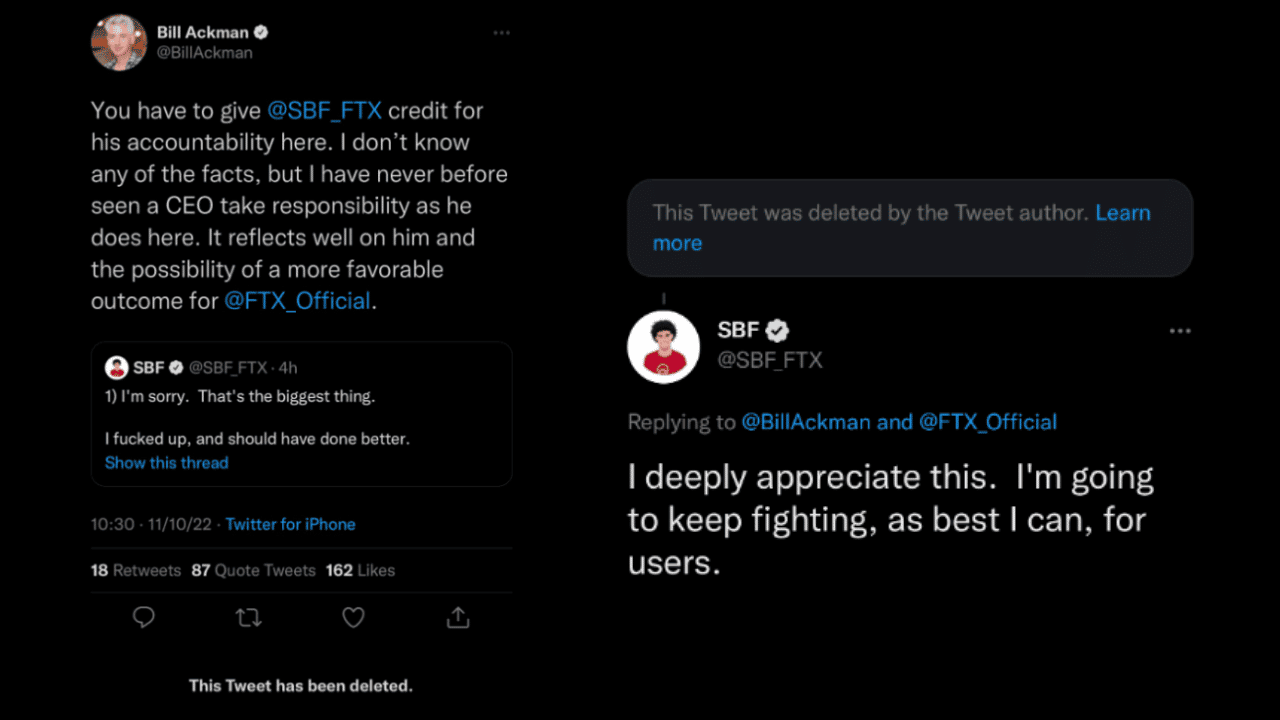Click the "Show this thread" link
This screenshot has width=1280, height=720.
pos(166,463)
